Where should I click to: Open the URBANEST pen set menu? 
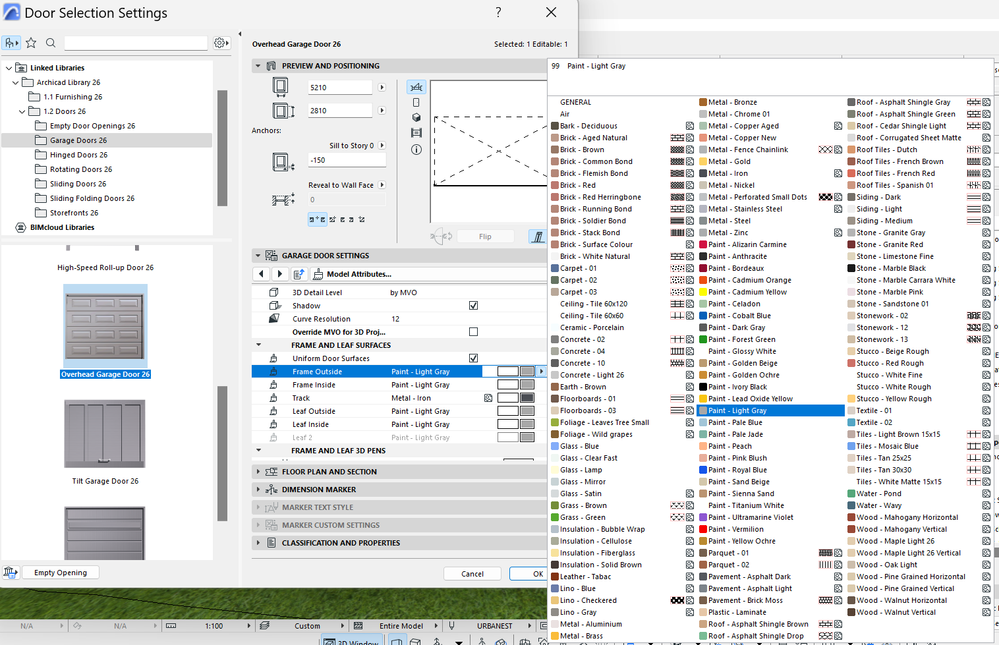point(494,626)
